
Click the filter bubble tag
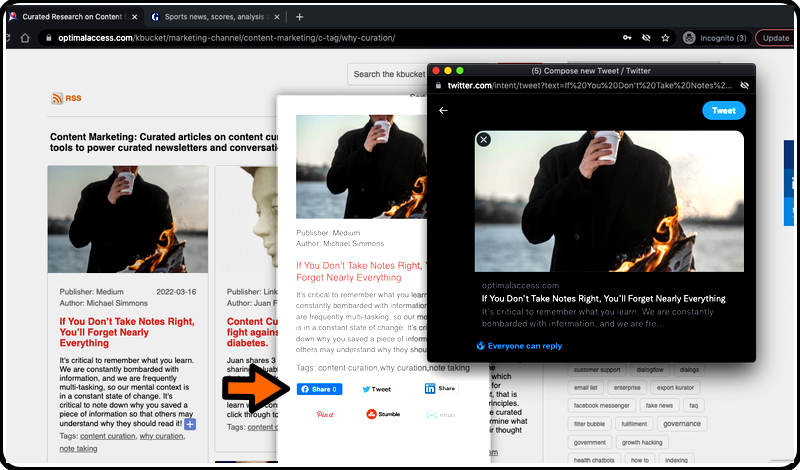[589, 424]
